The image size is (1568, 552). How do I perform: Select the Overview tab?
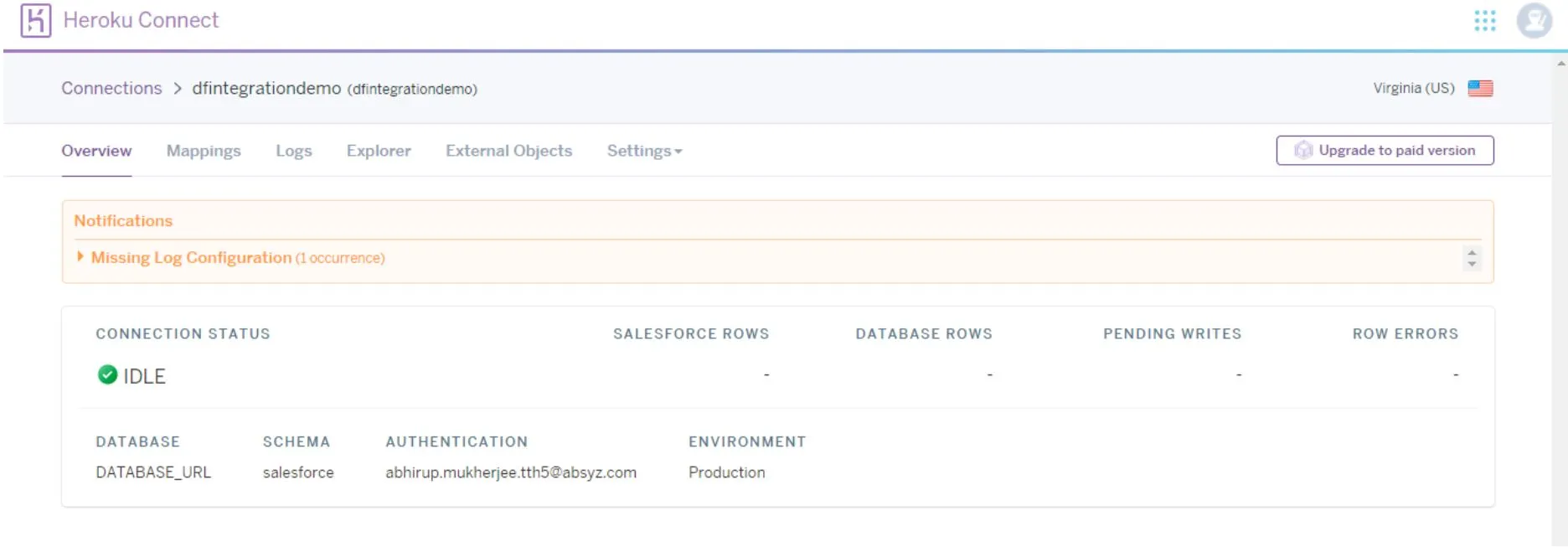click(x=96, y=151)
